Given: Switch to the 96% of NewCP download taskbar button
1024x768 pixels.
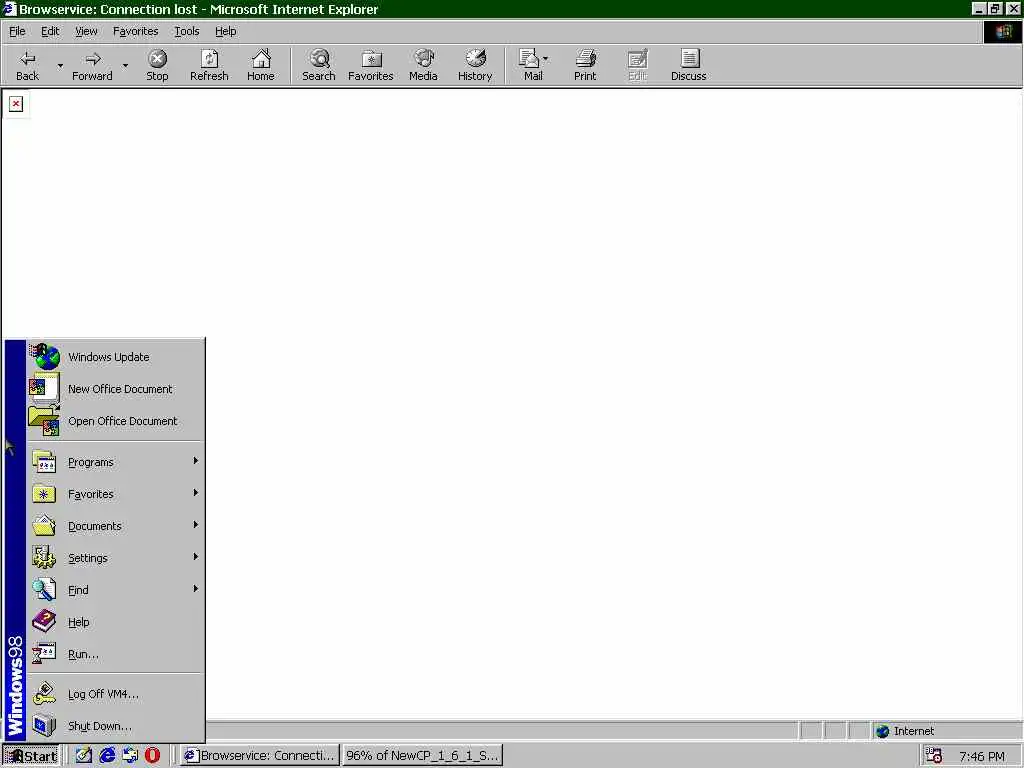Looking at the screenshot, I should tap(422, 756).
